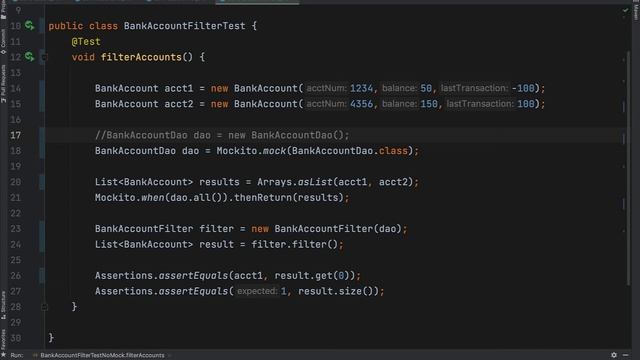This screenshot has height=360, width=640.
Task: Open the Pull Requests tool window tab
Action: (x=3, y=84)
